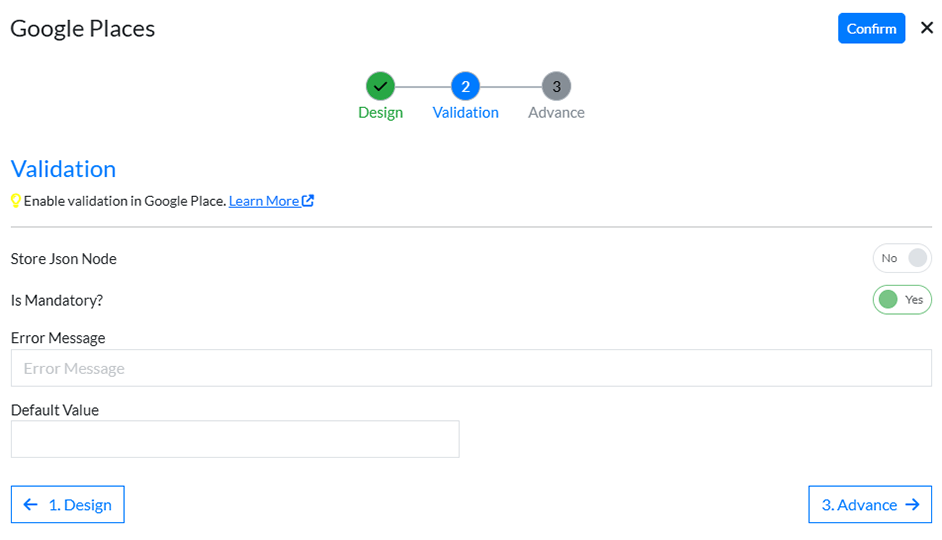Viewport: 942px width, 540px height.
Task: Go back with the 1. Design button
Action: (x=68, y=505)
